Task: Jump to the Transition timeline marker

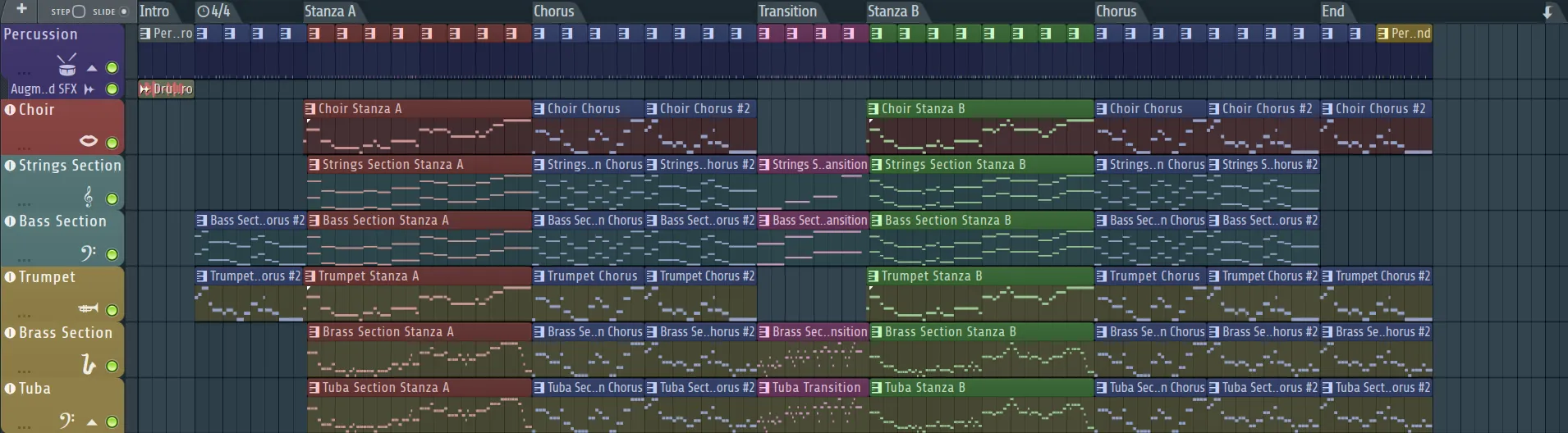Action: pyautogui.click(x=786, y=11)
